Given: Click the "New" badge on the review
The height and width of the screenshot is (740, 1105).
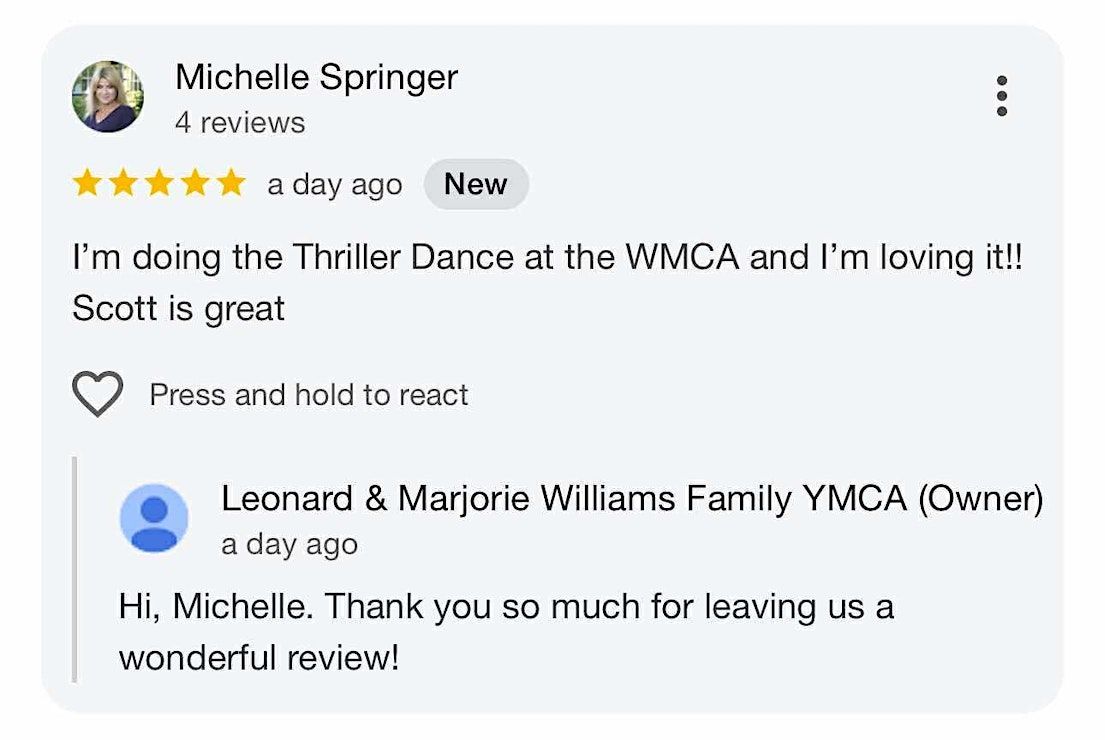Looking at the screenshot, I should [x=475, y=184].
